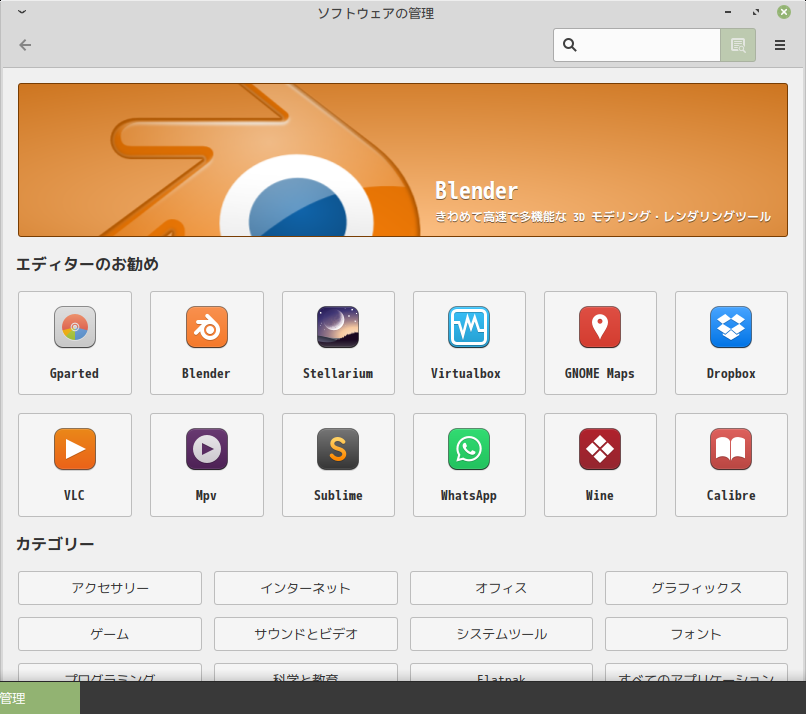
Task: Browse the フォント category
Action: [x=697, y=634]
